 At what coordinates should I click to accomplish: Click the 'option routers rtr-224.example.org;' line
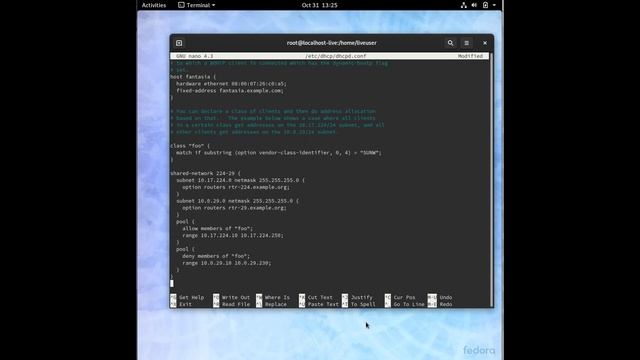click(x=236, y=187)
